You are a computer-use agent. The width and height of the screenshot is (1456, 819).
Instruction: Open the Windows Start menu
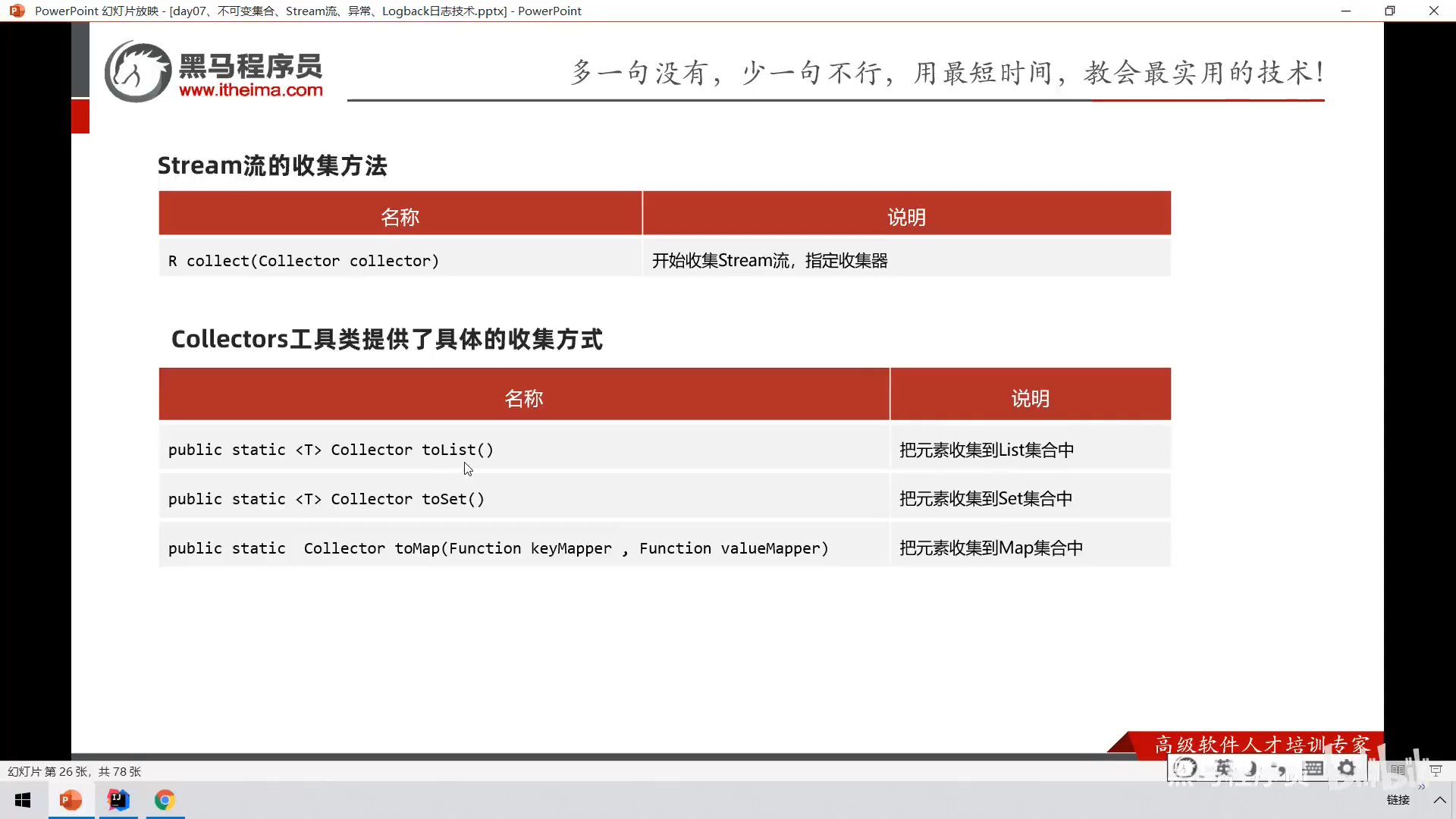[23, 800]
